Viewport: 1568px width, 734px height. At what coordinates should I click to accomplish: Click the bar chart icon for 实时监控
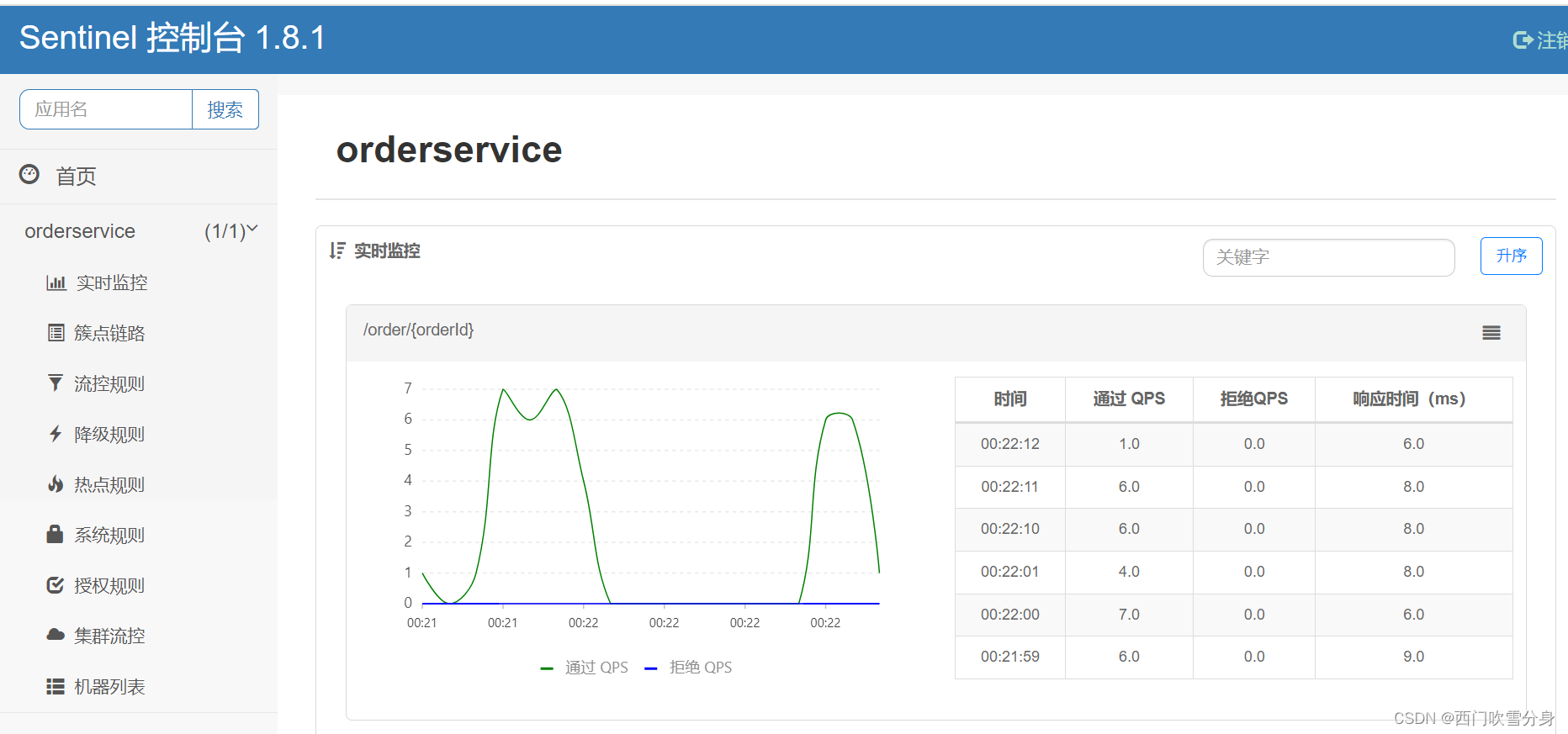56,283
